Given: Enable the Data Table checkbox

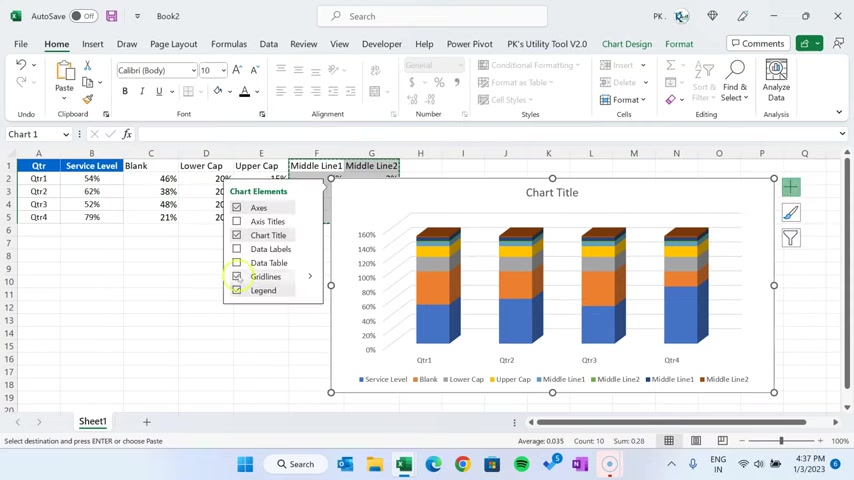Looking at the screenshot, I should coord(236,263).
